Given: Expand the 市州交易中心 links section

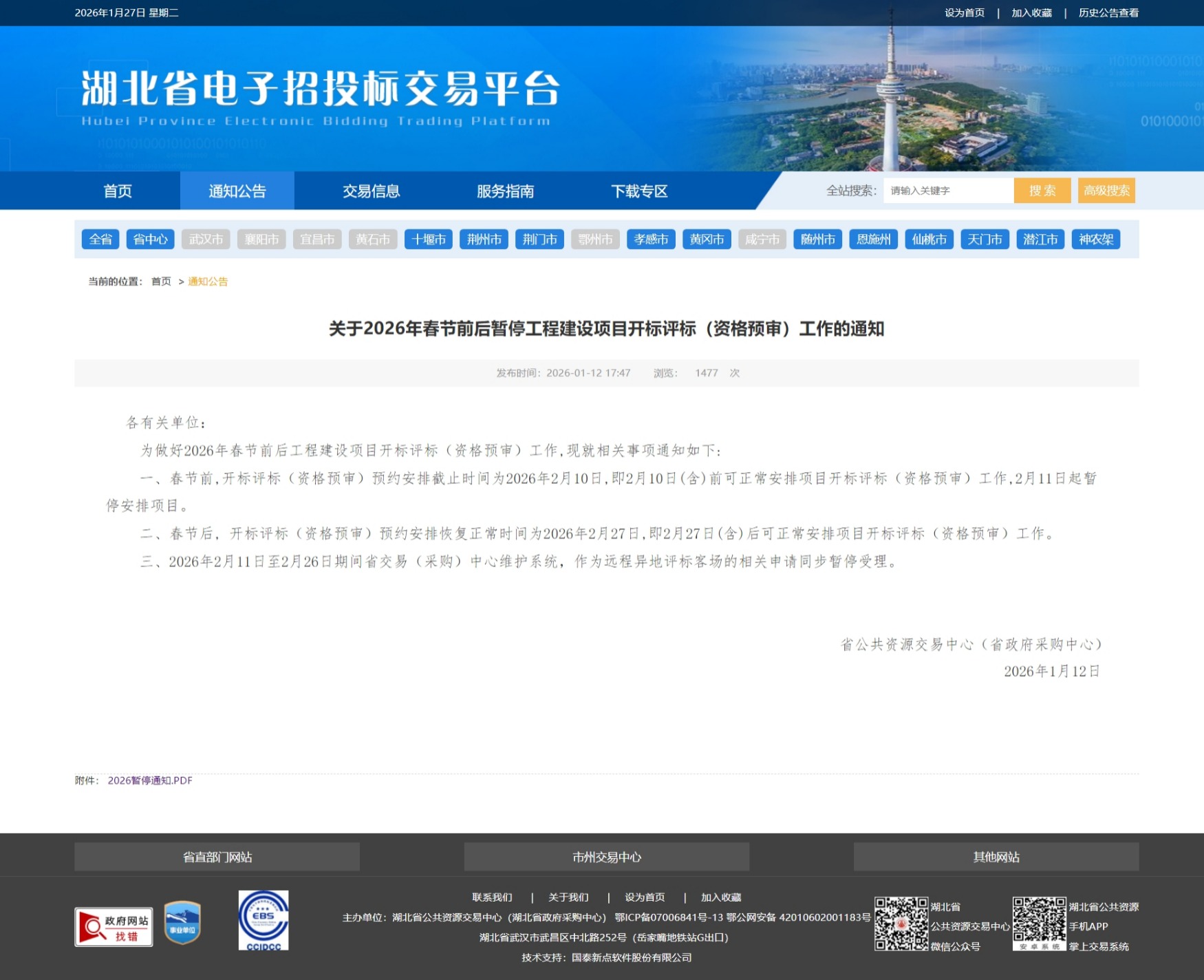Looking at the screenshot, I should click(606, 857).
